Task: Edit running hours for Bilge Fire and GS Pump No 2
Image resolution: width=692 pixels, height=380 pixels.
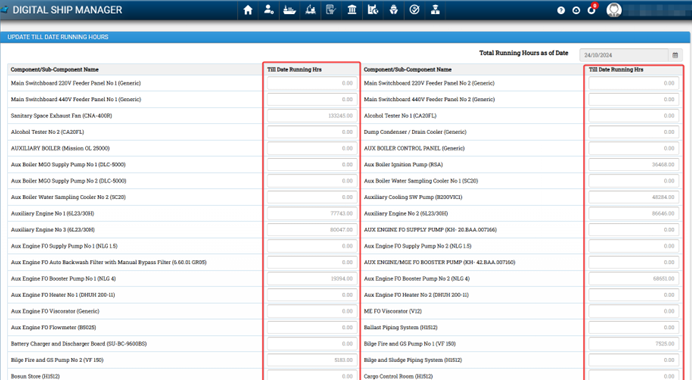Action: tap(312, 361)
